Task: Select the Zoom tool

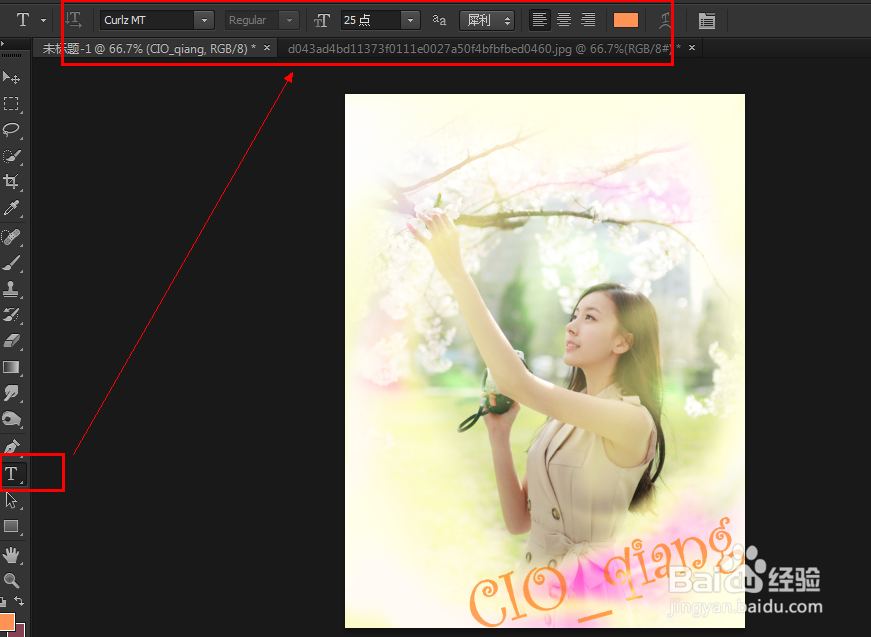Action: [11, 581]
